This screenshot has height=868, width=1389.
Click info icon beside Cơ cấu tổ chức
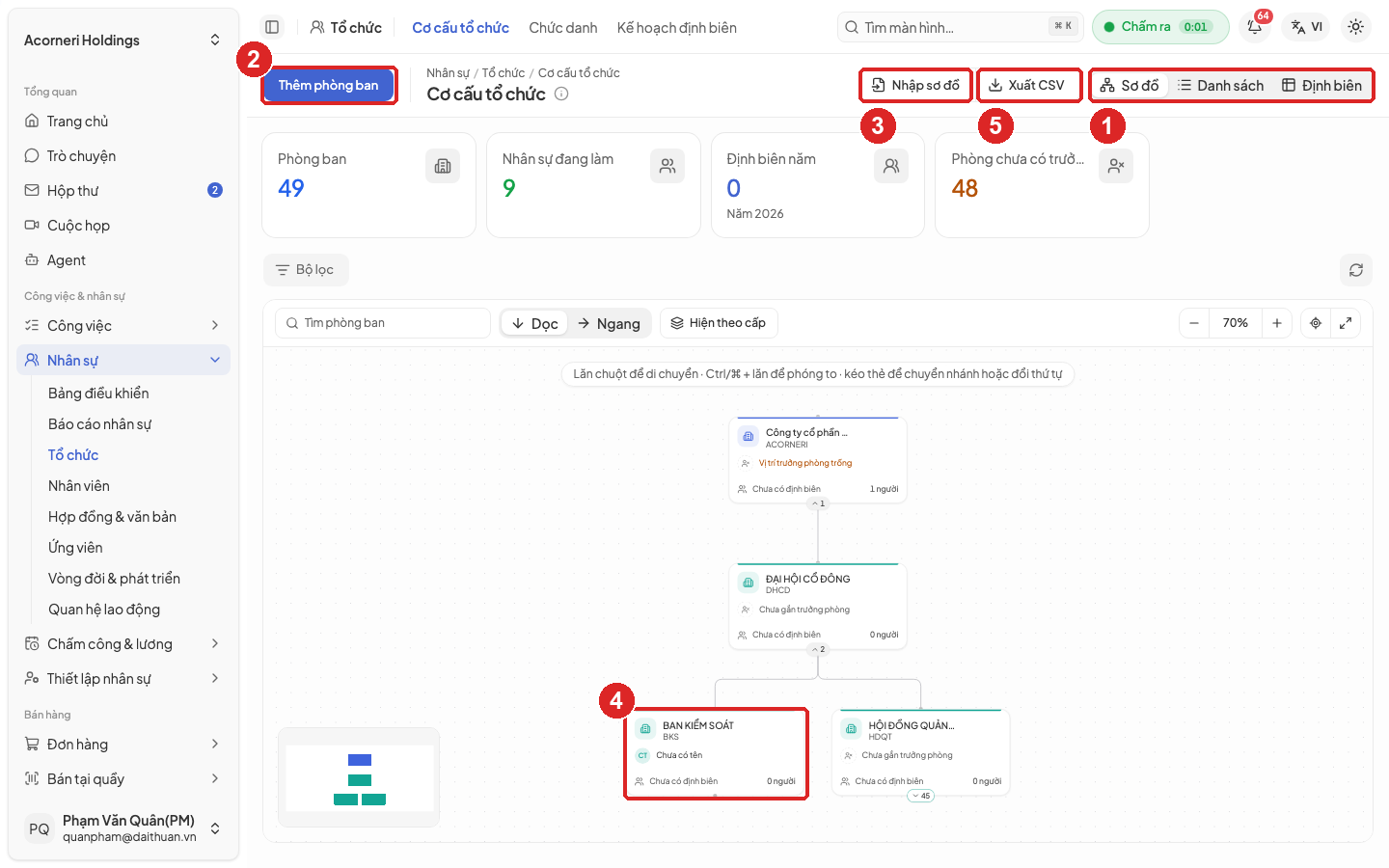point(561,94)
